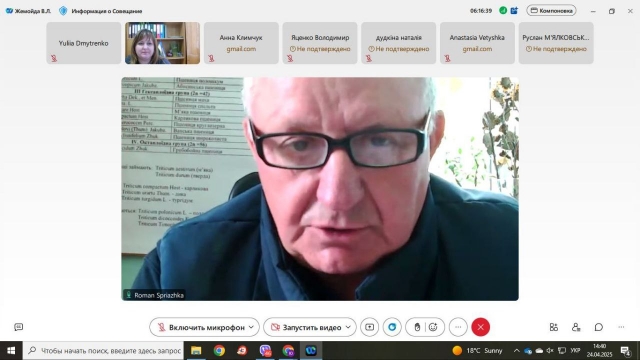
Task: Select Анна Климчук participant tile
Action: tap(241, 43)
